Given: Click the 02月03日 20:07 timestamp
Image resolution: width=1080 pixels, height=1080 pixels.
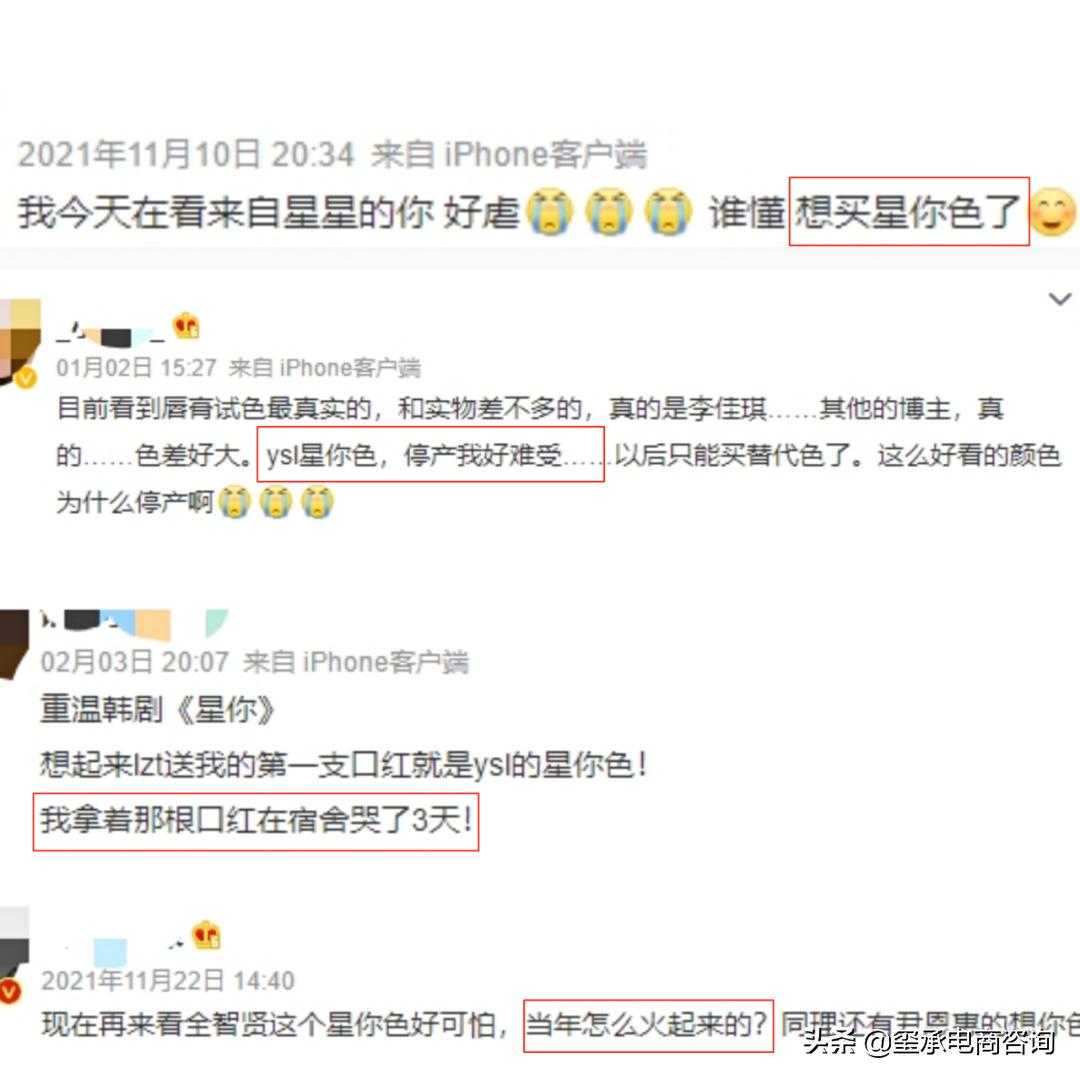Looking at the screenshot, I should point(134,662).
